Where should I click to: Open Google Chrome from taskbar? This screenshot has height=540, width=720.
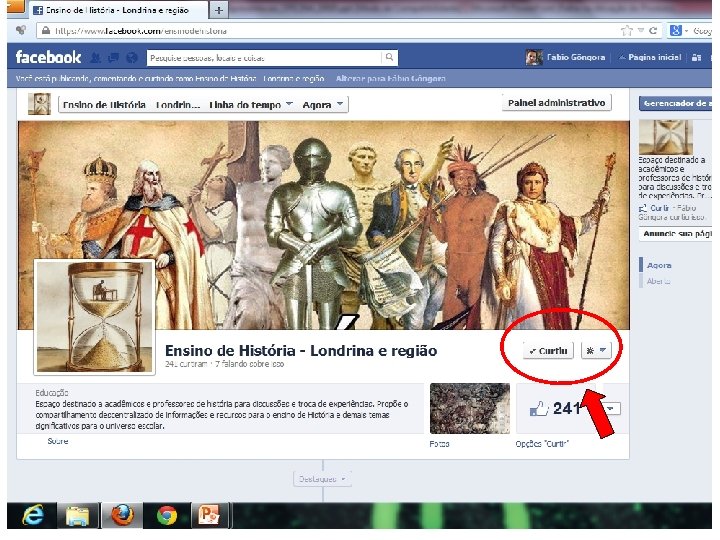coord(167,516)
